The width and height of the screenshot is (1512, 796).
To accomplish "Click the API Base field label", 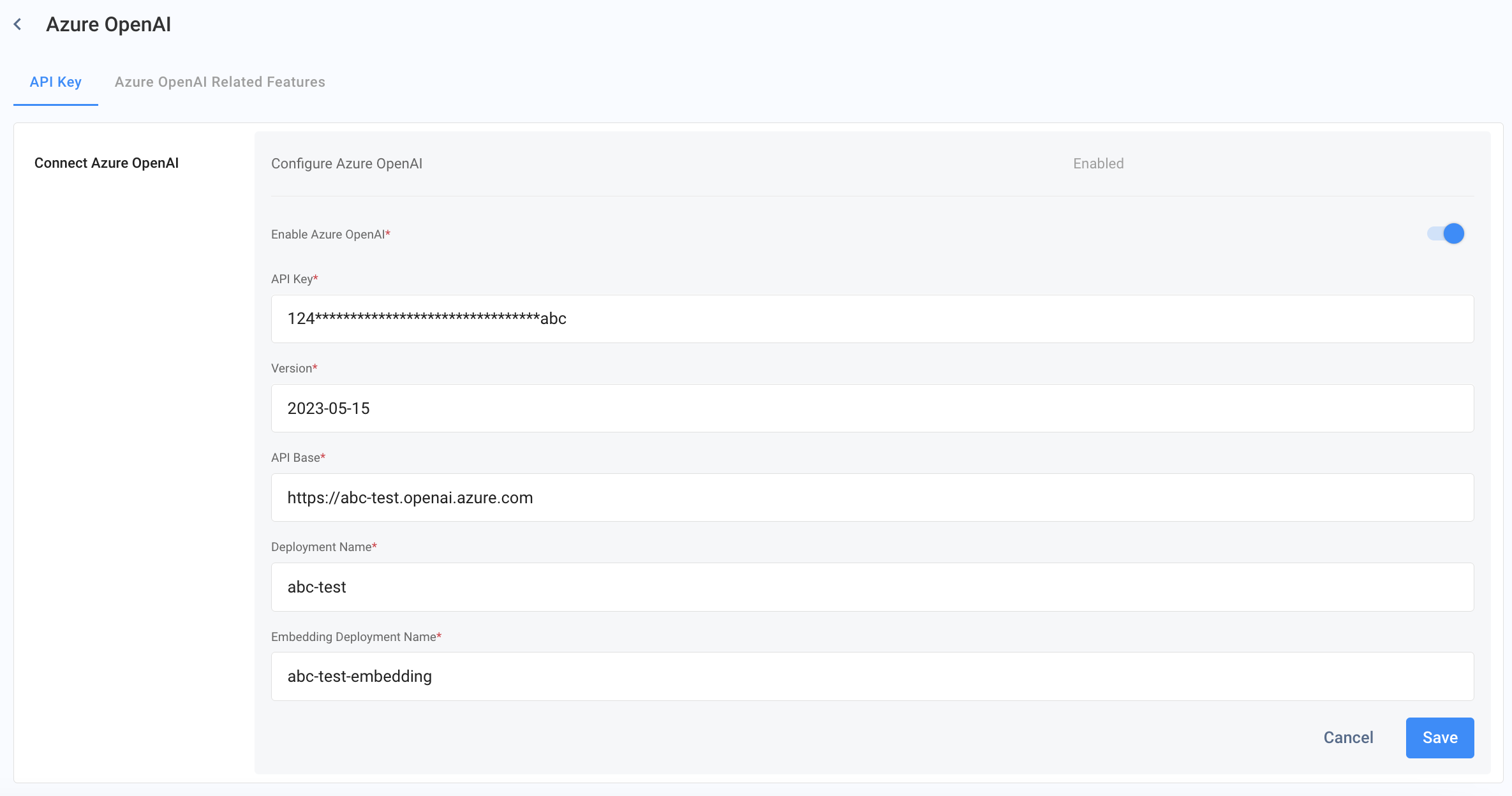I will pyautogui.click(x=298, y=457).
